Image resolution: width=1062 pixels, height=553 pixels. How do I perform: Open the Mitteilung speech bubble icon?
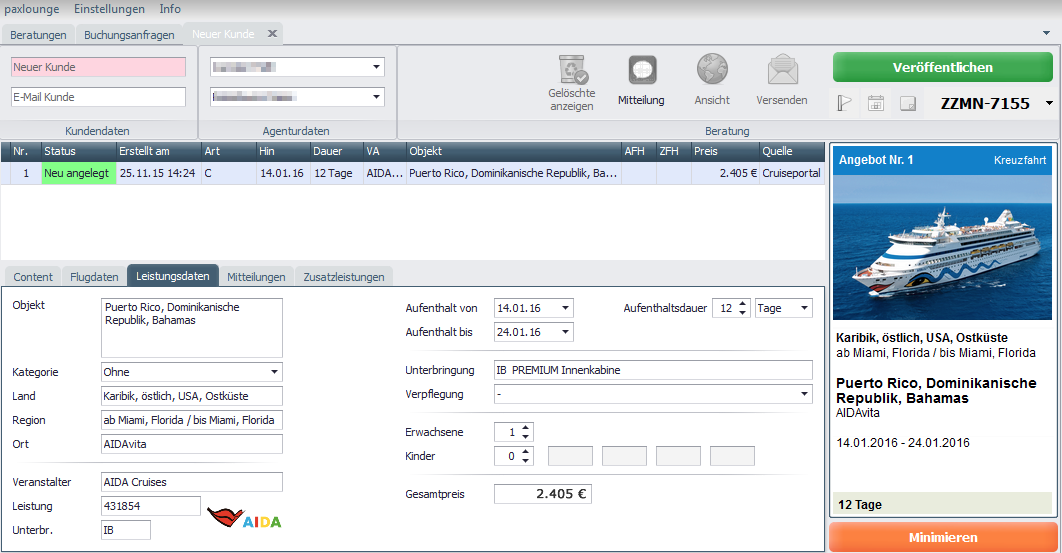coord(641,70)
